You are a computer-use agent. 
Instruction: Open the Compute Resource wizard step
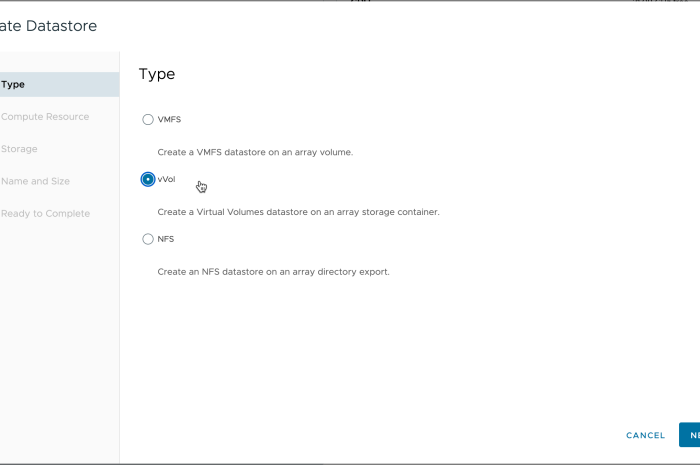[x=45, y=117]
